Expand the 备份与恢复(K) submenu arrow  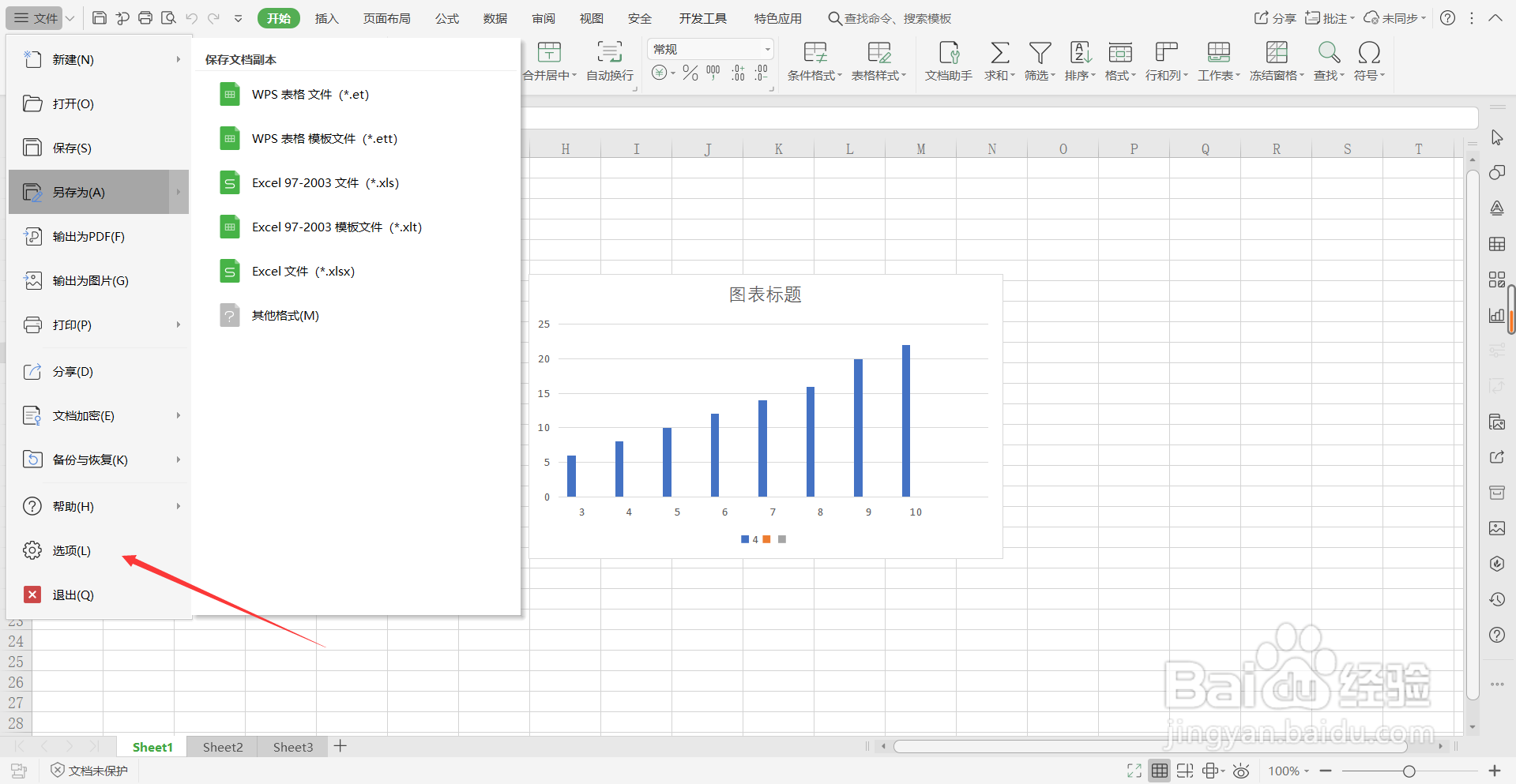179,460
